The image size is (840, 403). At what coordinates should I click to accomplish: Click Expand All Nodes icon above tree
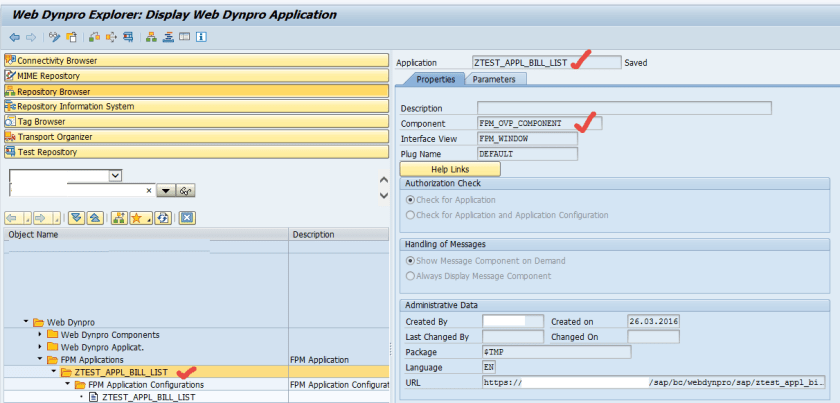75,217
